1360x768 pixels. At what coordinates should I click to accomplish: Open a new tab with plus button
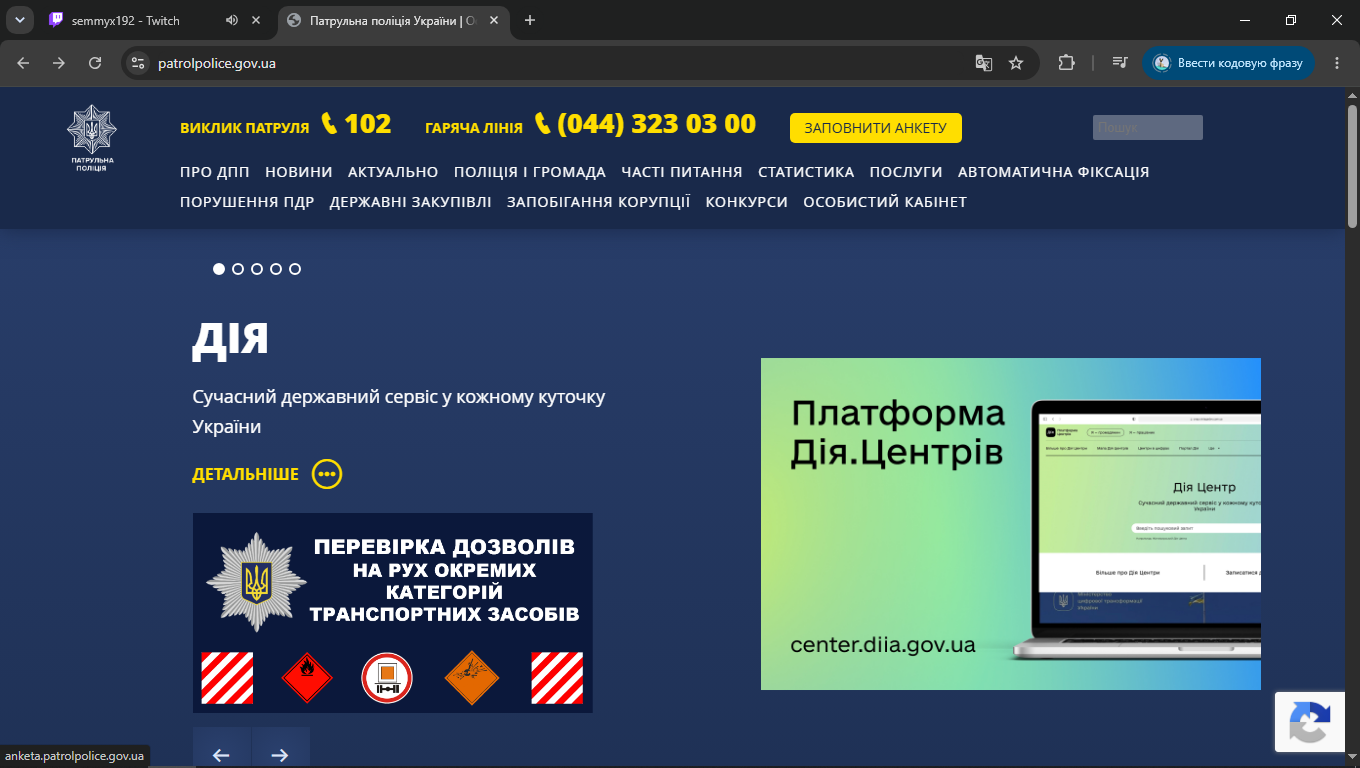[530, 20]
